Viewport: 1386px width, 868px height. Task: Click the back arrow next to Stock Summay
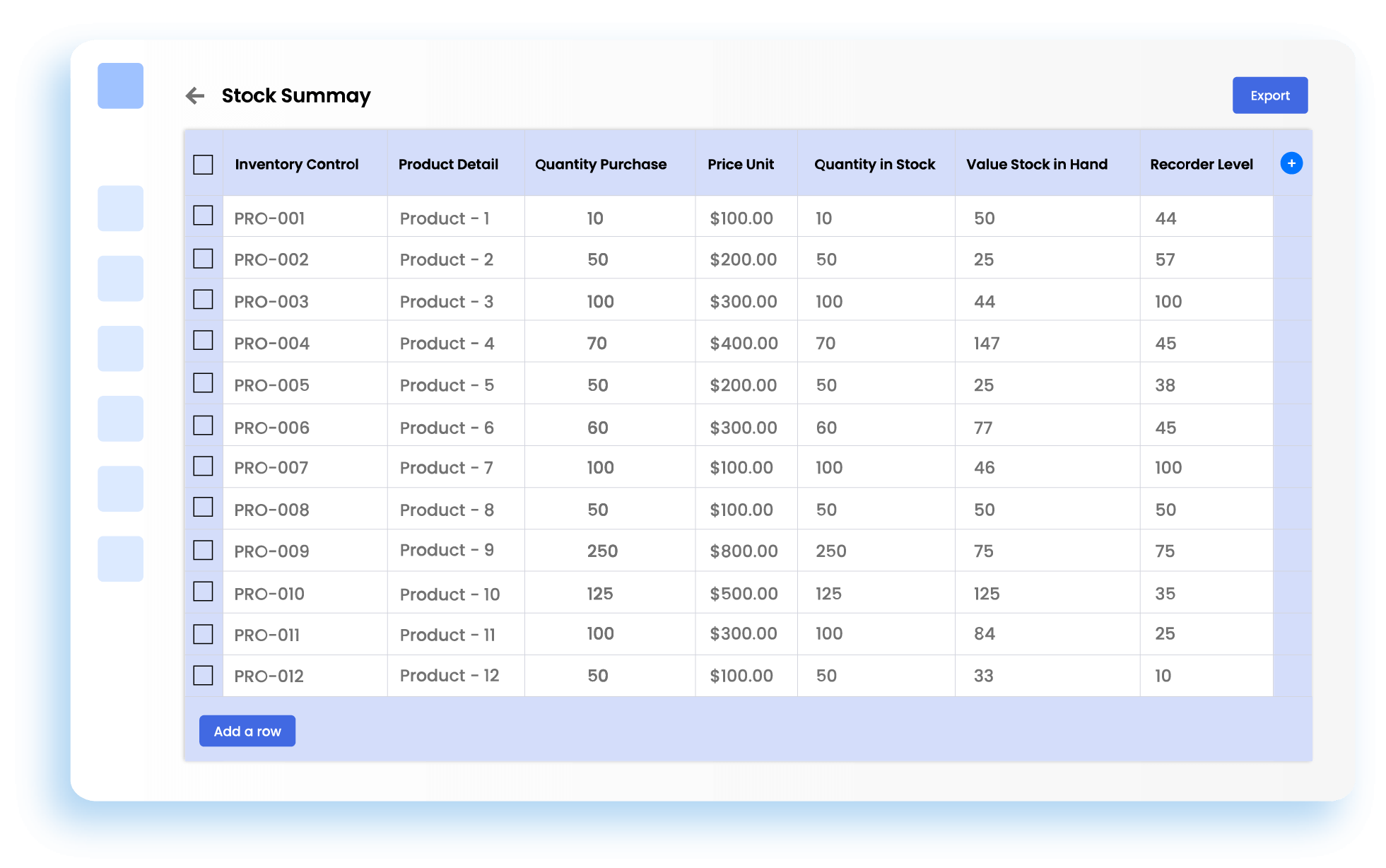tap(194, 95)
